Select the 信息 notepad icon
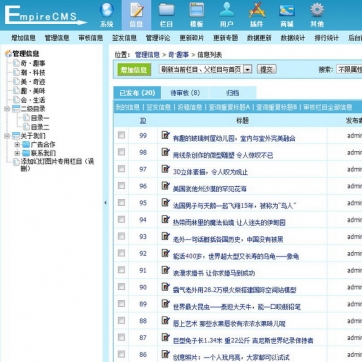The height and width of the screenshot is (362, 362). (136, 10)
